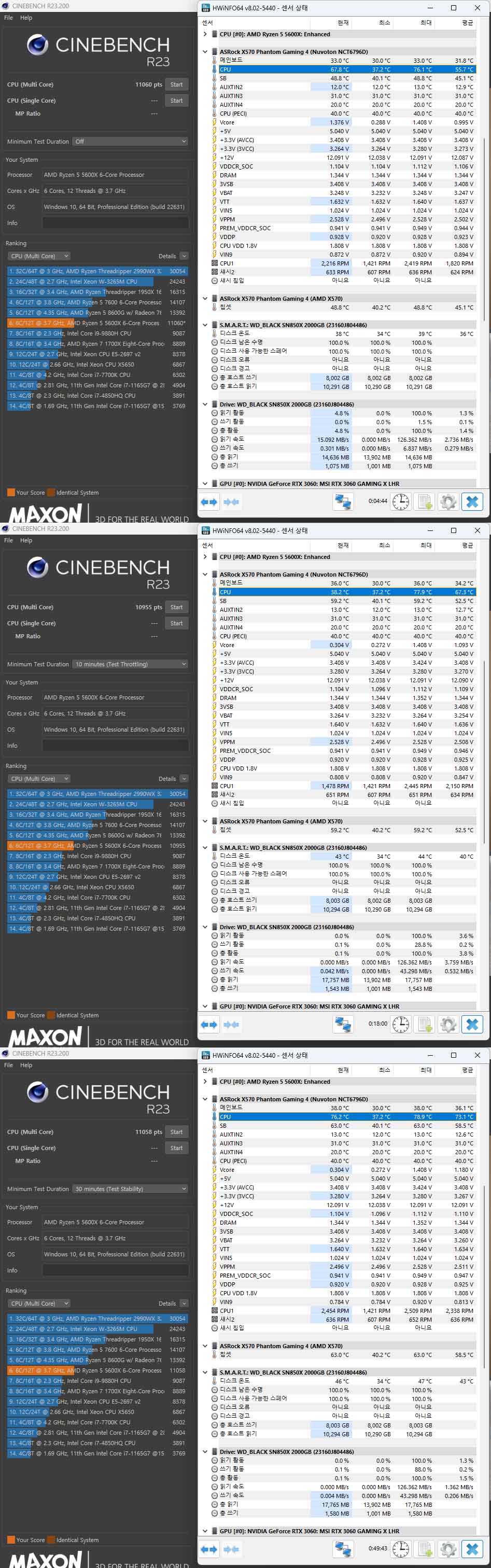Screen dimensions: 491x1568
Task: Click the blue X in the 0:04:44 HWiNFO toolbar
Action: (x=472, y=501)
